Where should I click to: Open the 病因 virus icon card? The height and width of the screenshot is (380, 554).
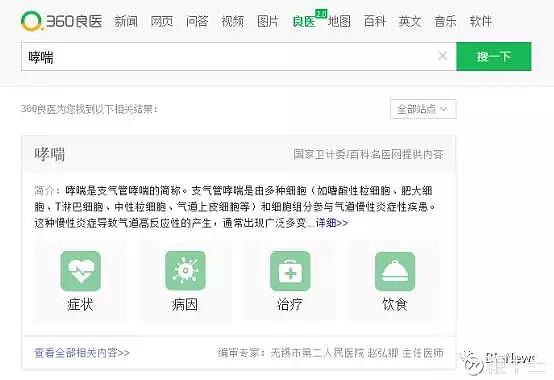tap(185, 281)
